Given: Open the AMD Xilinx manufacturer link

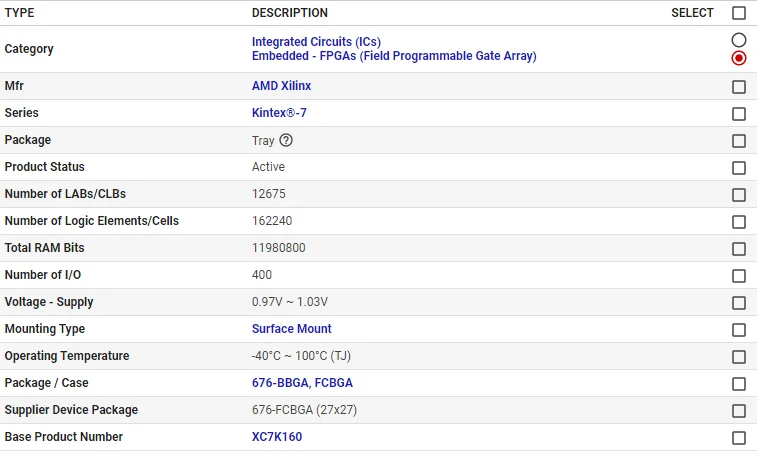Looking at the screenshot, I should click(281, 86).
